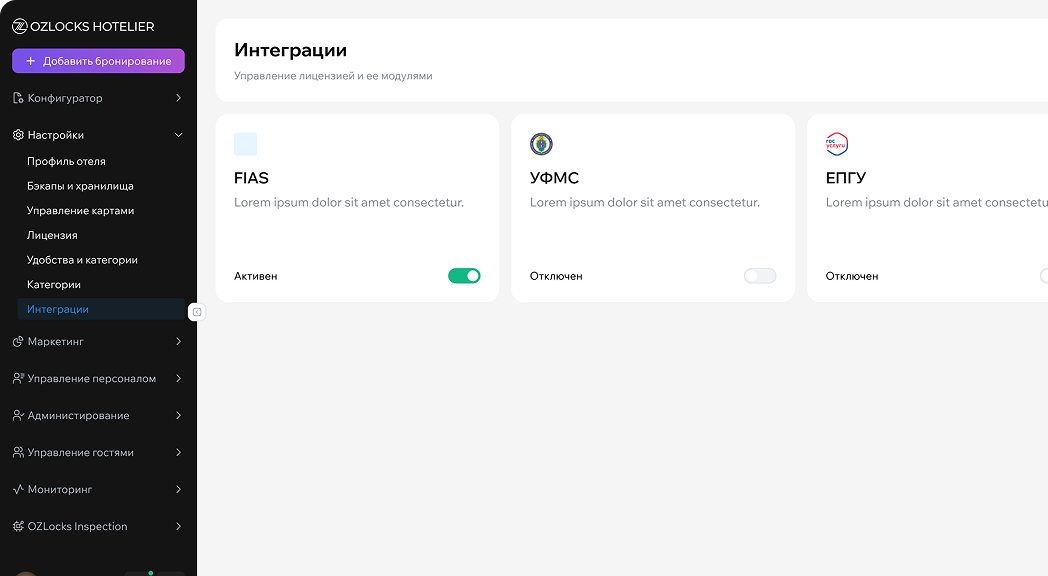The width and height of the screenshot is (1048, 576).
Task: Select Управление картами in sidebar
Action: [80, 211]
